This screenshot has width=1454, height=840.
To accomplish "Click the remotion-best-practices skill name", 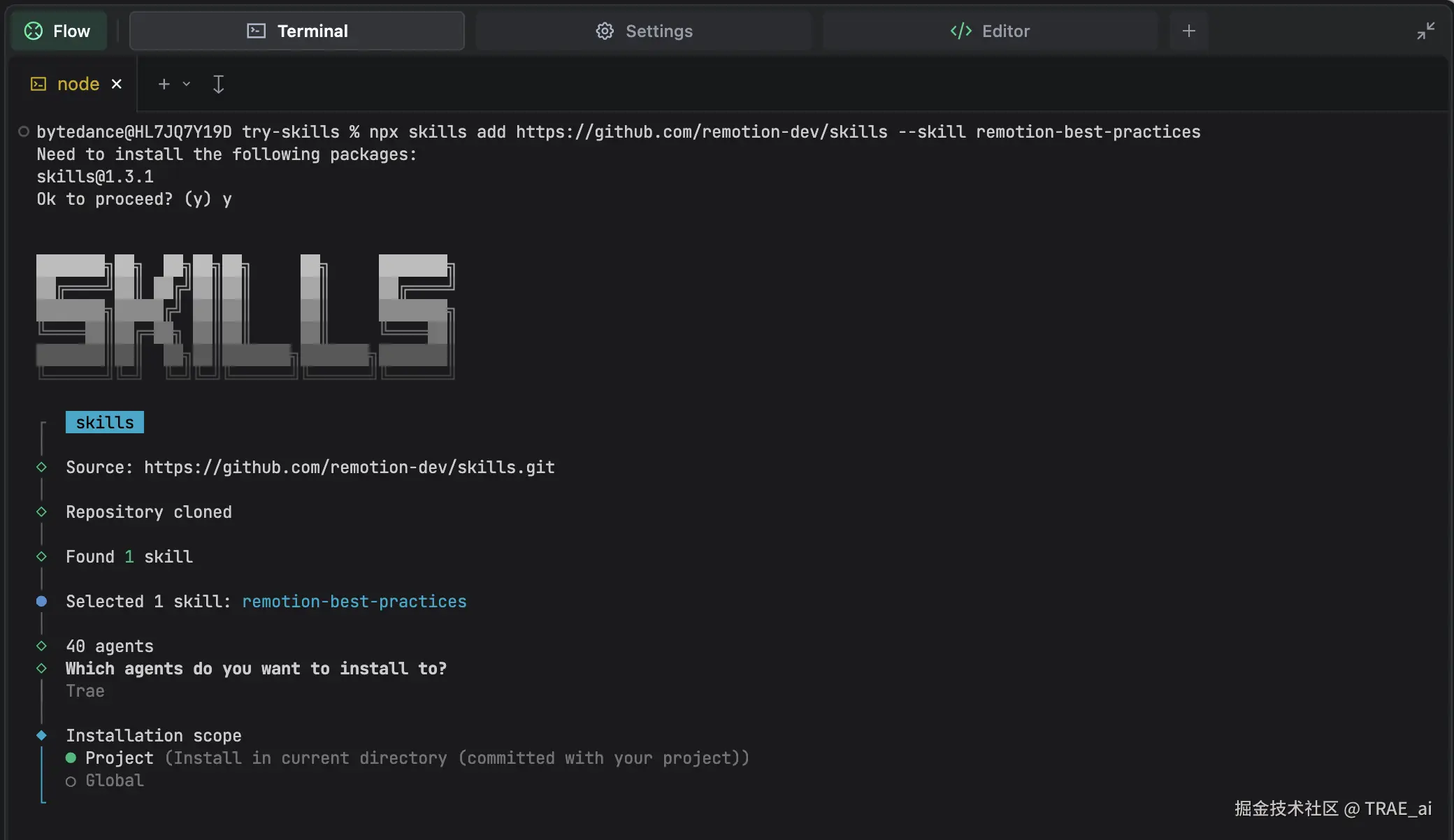I will coord(354,602).
